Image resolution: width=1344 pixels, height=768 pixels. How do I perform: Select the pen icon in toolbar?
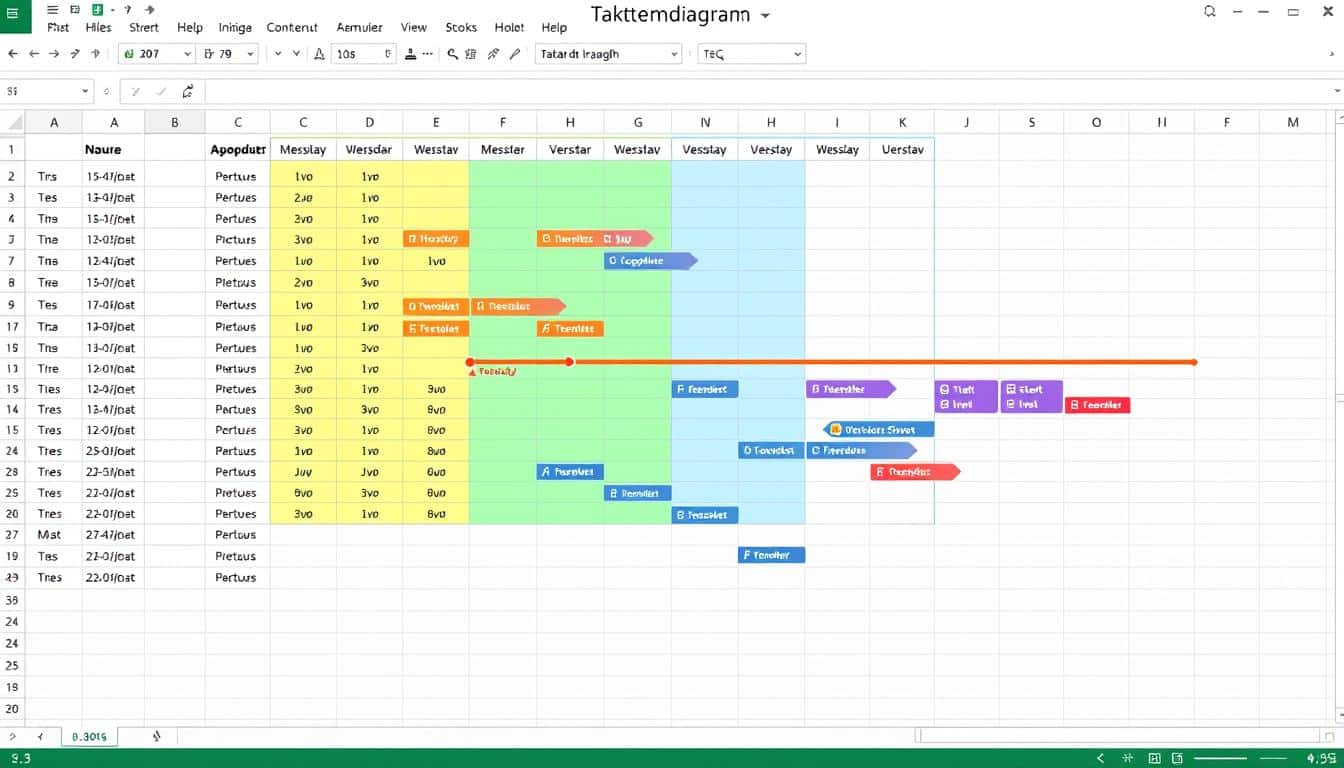(515, 54)
